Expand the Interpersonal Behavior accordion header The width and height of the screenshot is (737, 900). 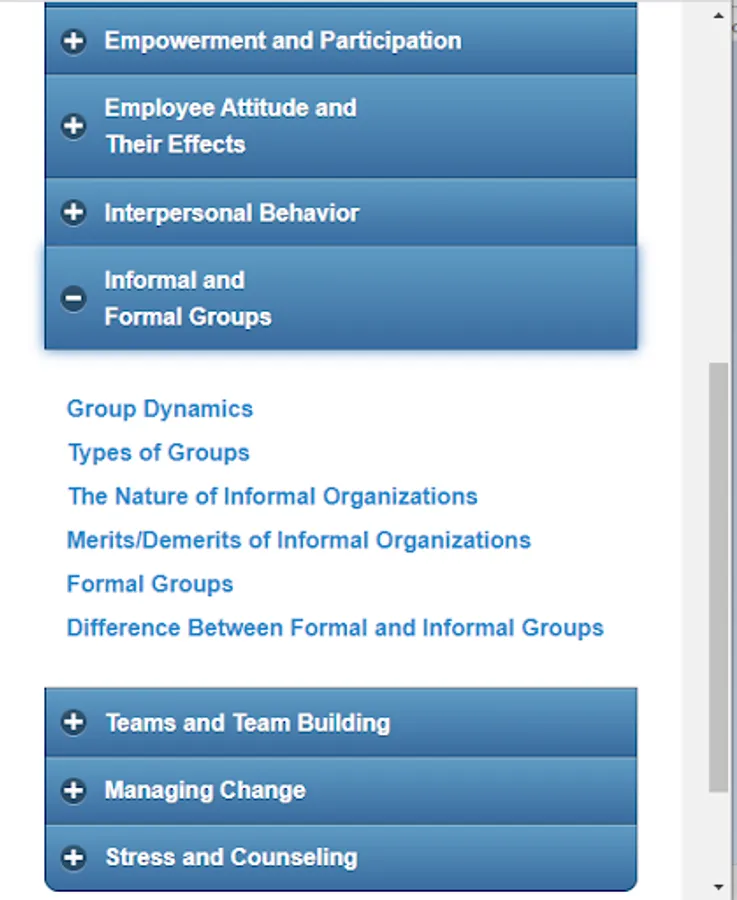(x=232, y=213)
